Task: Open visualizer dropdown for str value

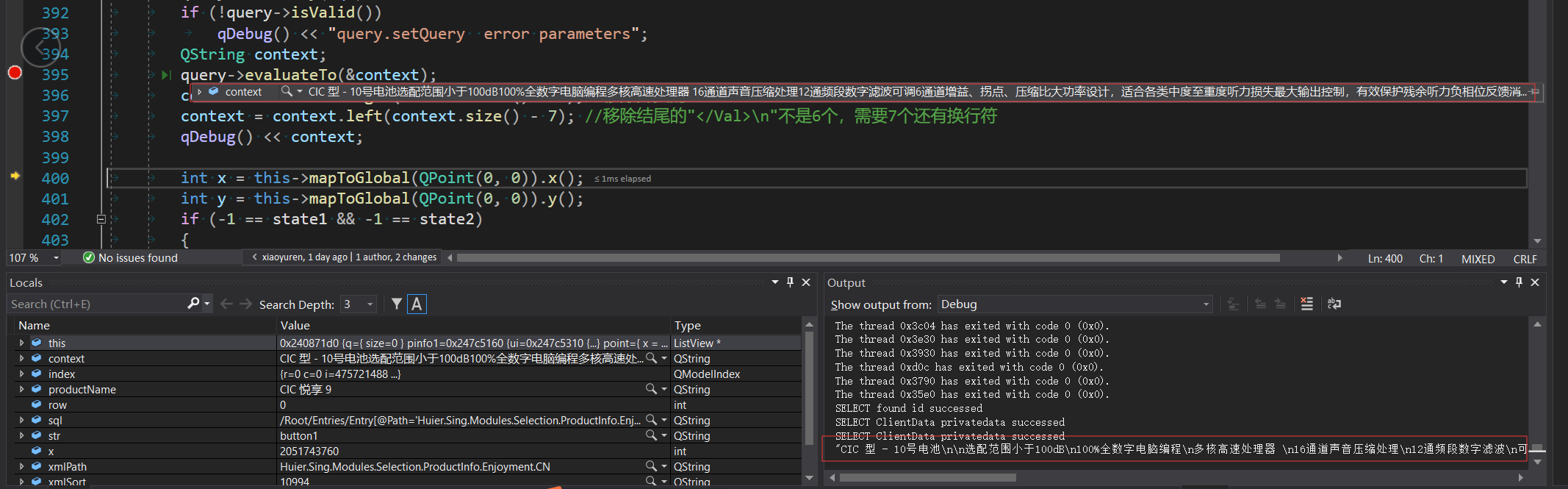Action: tap(664, 435)
